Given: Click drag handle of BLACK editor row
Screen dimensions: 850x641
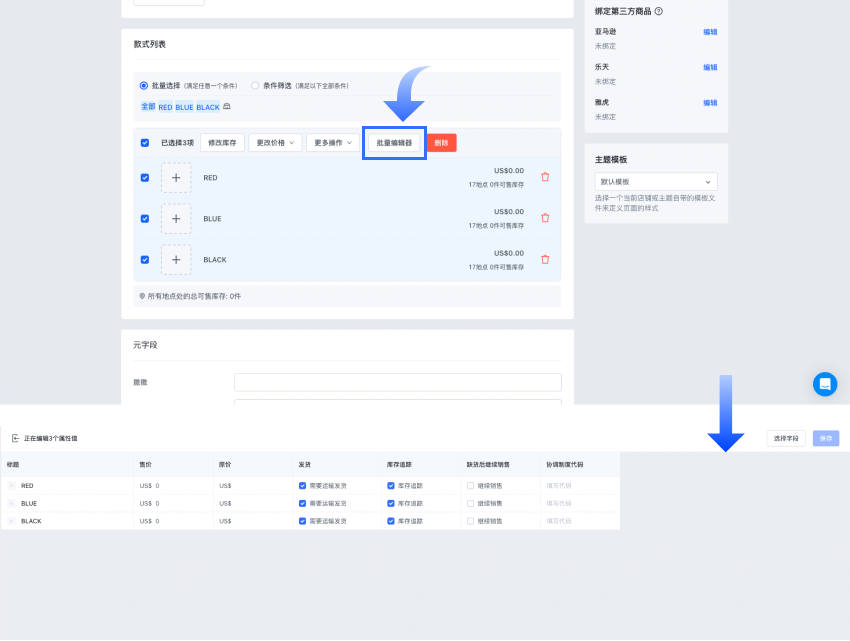Looking at the screenshot, I should (x=11, y=521).
